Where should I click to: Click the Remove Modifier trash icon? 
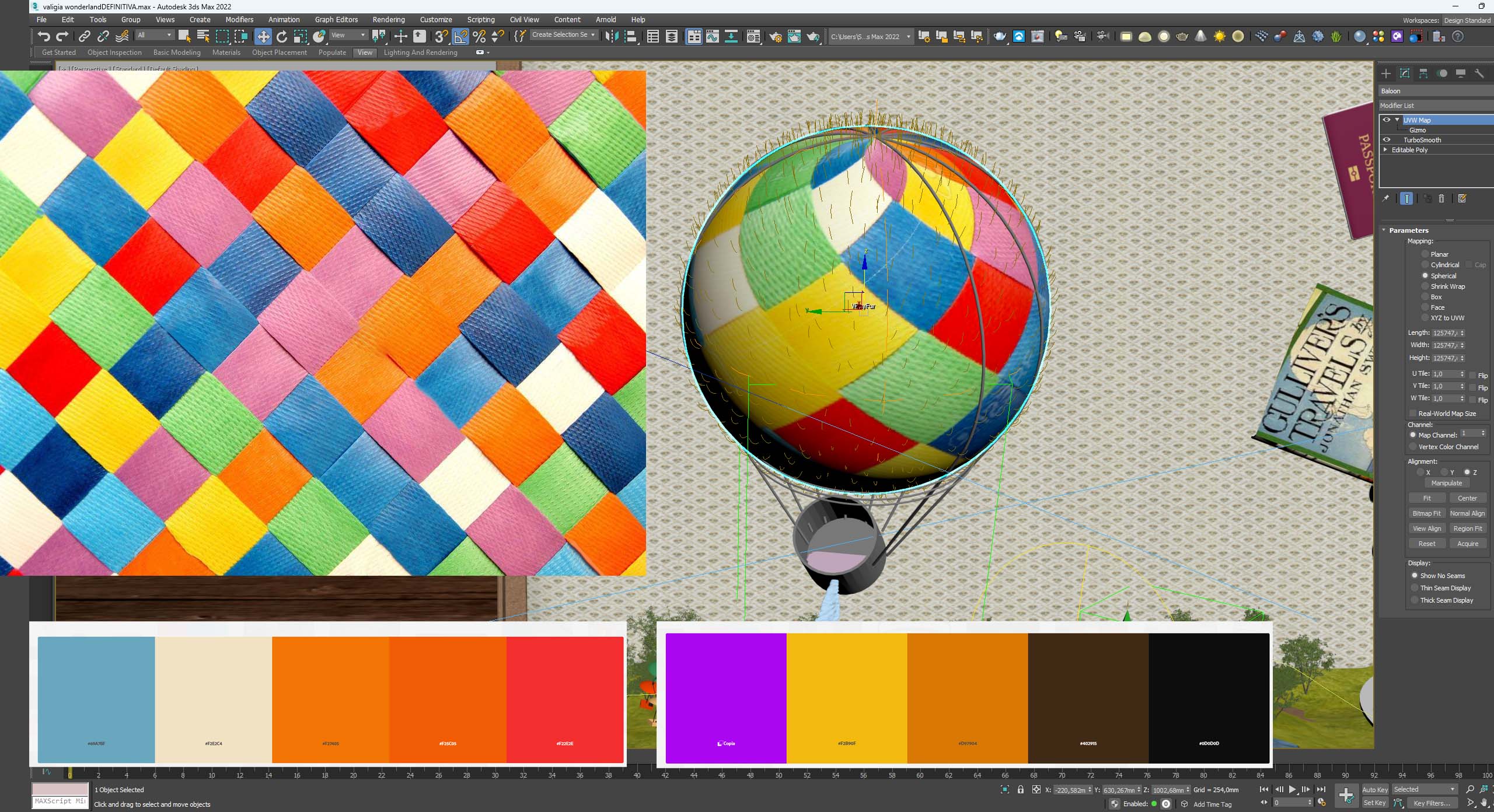tap(1441, 199)
